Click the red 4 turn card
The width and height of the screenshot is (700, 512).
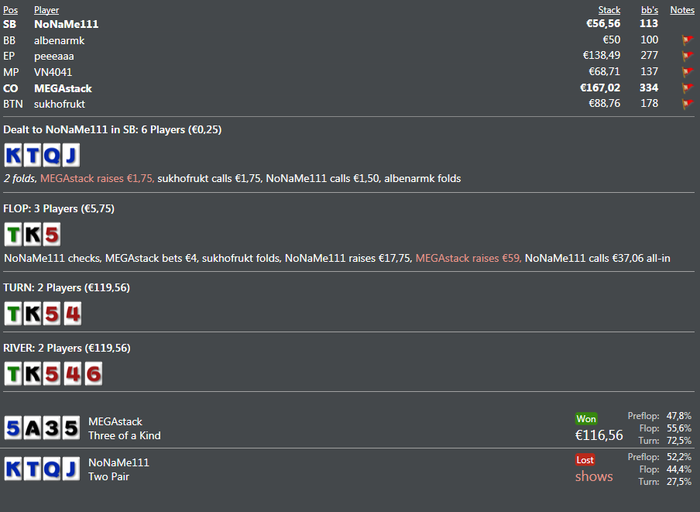[x=73, y=313]
